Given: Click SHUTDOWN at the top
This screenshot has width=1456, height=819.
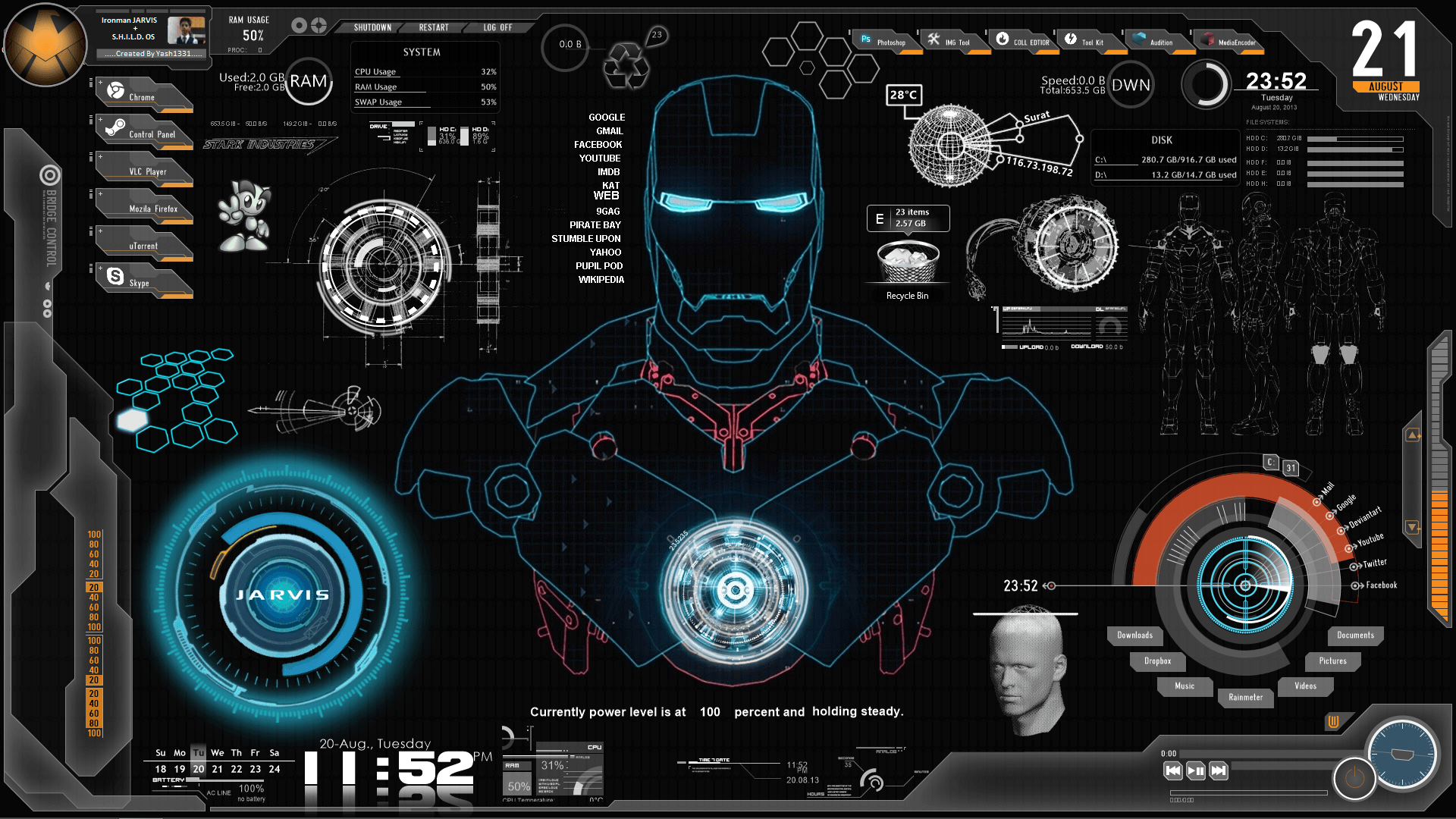Looking at the screenshot, I should click(372, 27).
